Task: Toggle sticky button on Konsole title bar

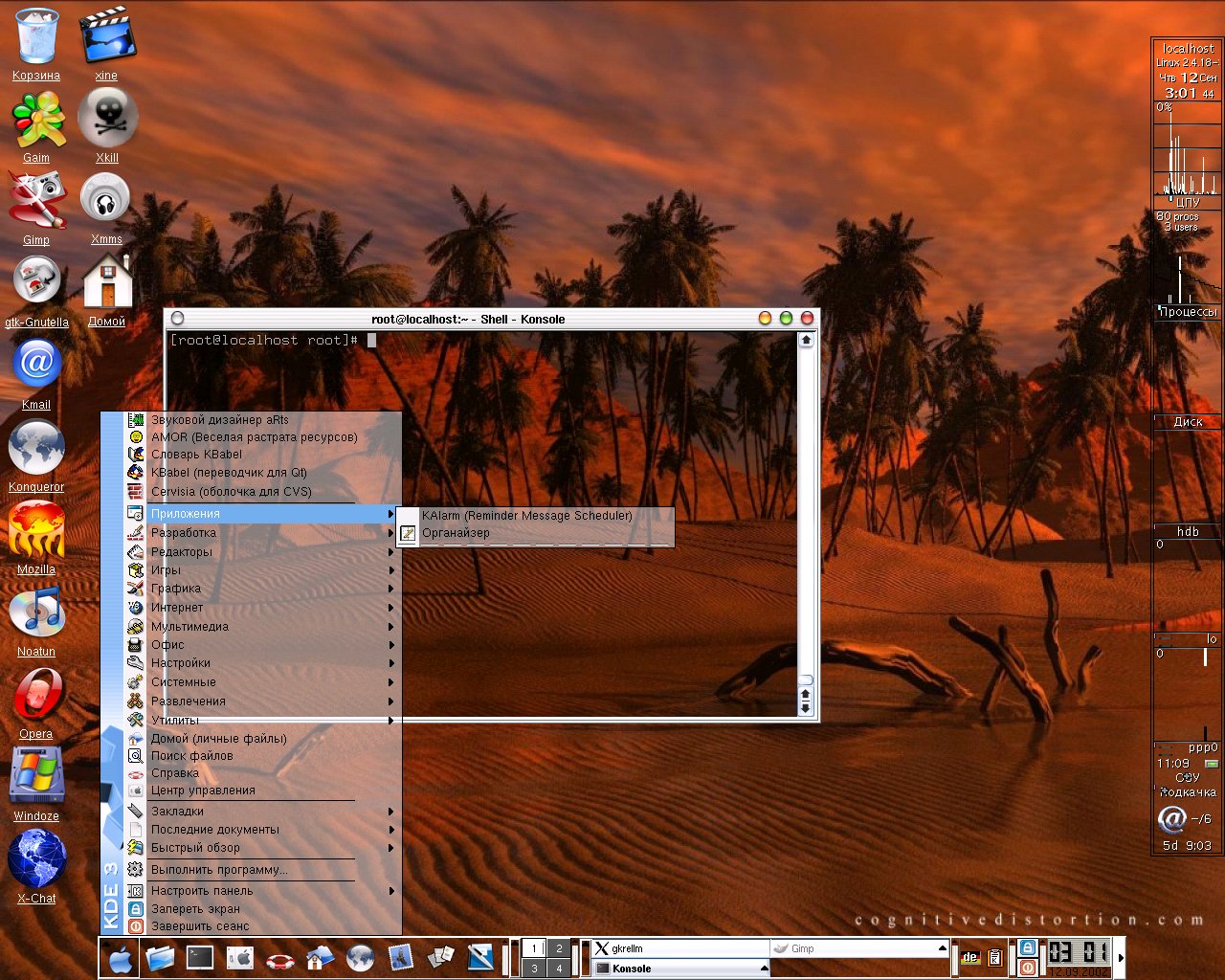Action: click(x=177, y=319)
